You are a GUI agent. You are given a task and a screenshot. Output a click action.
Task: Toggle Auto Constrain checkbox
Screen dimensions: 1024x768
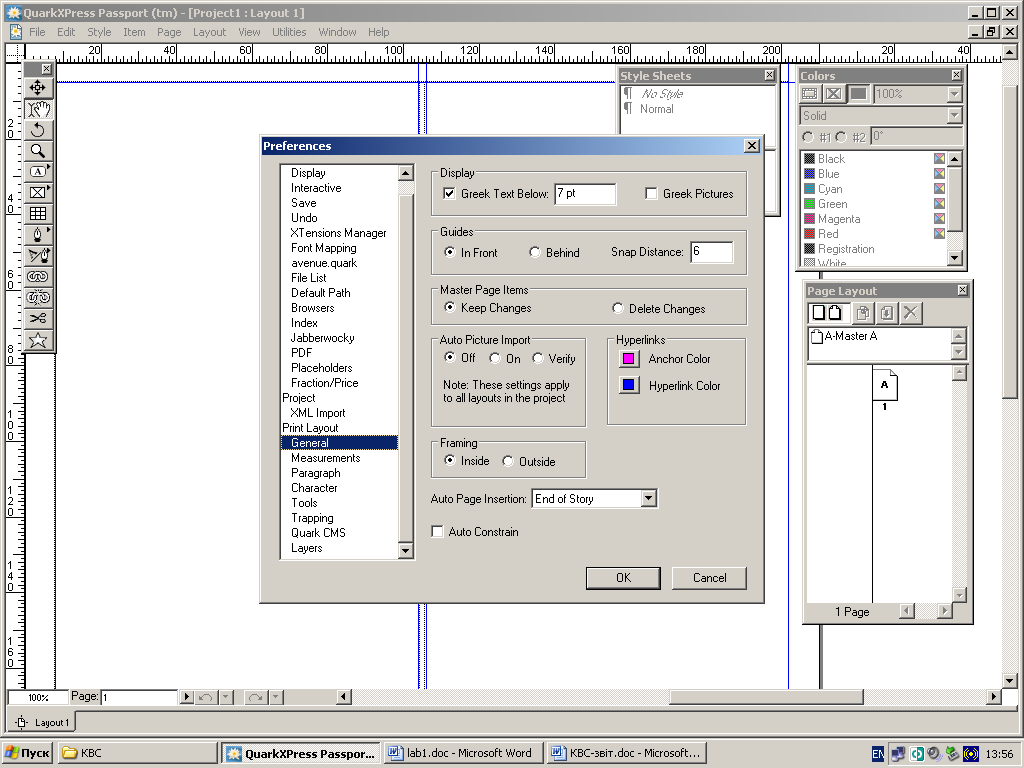(438, 532)
